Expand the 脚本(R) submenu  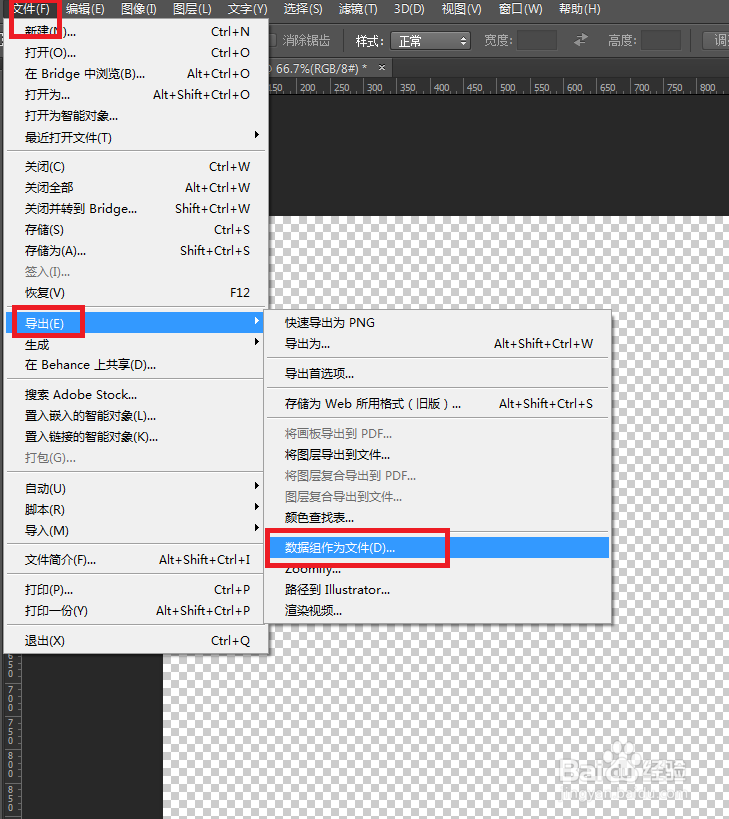(x=136, y=509)
